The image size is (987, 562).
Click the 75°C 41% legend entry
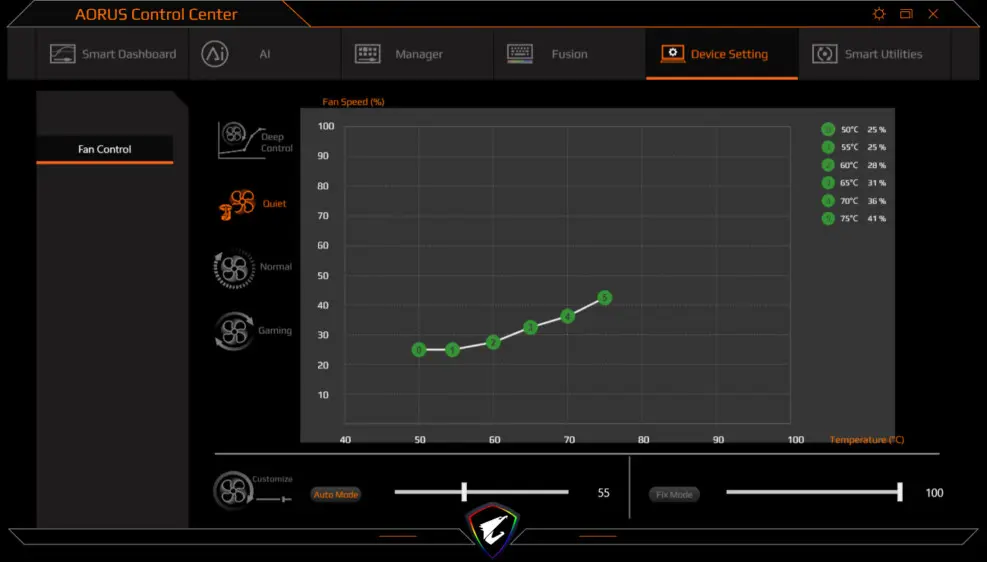pyautogui.click(x=854, y=218)
